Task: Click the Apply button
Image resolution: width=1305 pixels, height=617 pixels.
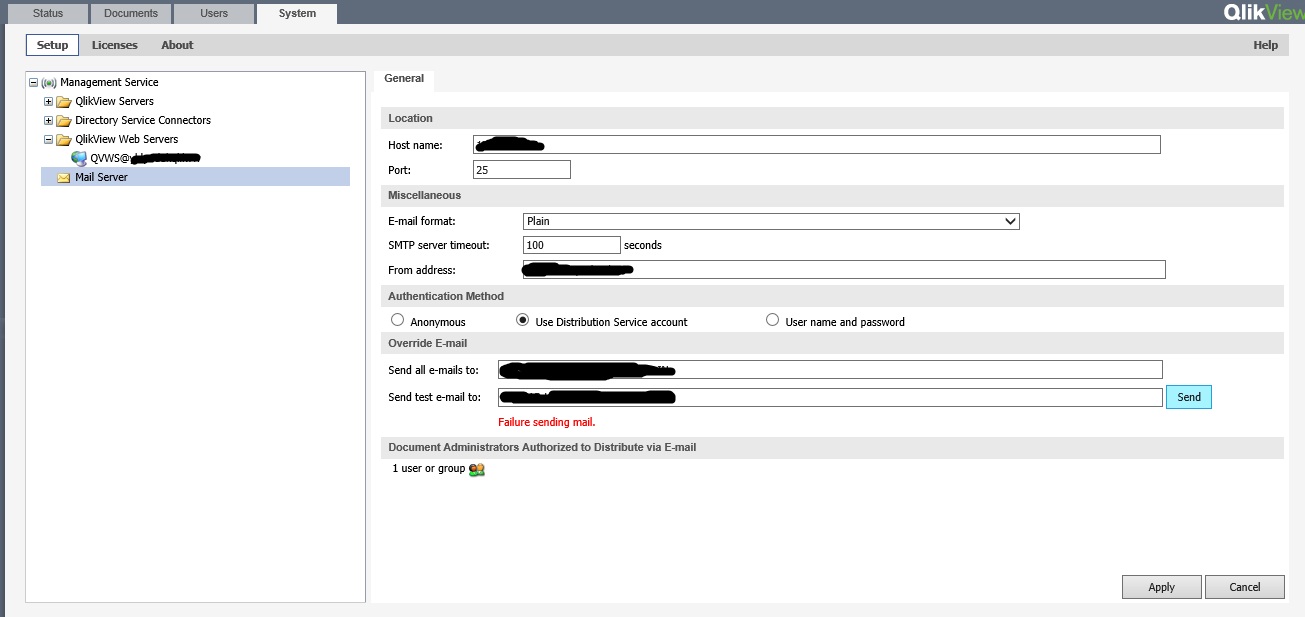Action: tap(1161, 587)
